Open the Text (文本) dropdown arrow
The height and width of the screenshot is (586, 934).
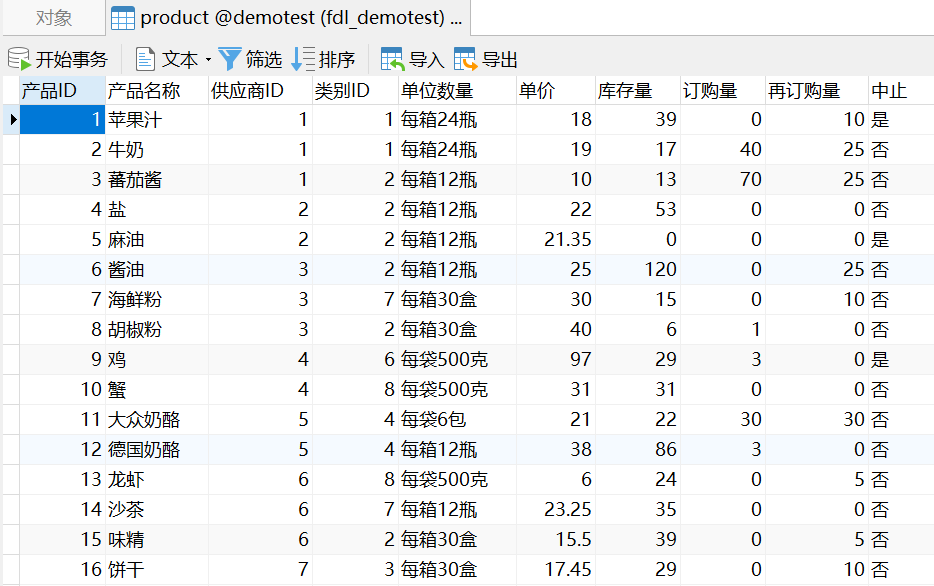coord(208,60)
